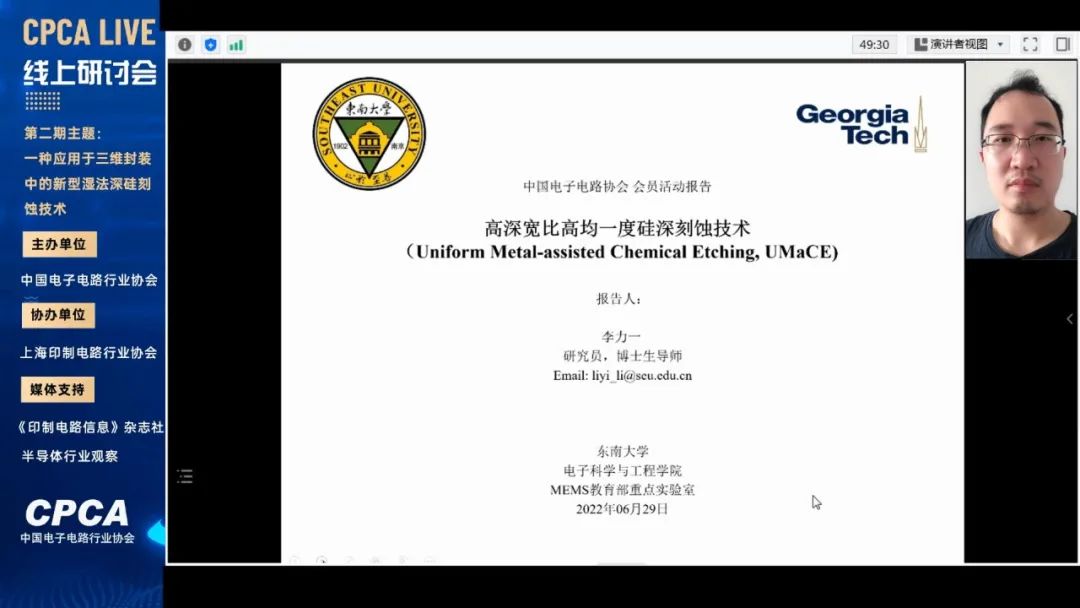Click the meeting info icon
This screenshot has width=1080, height=608.
tap(185, 45)
